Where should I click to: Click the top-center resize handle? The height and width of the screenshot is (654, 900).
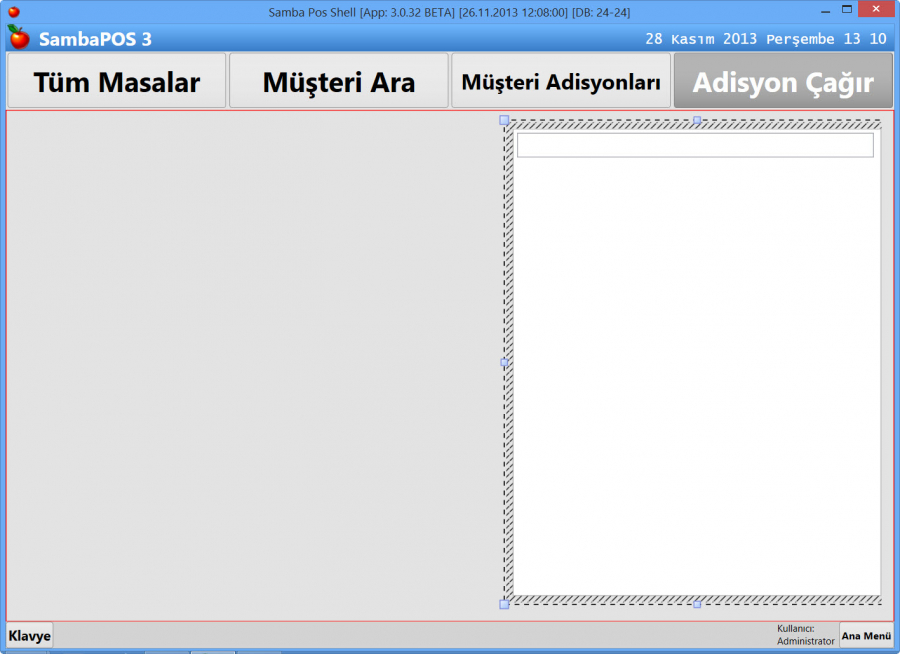click(x=696, y=120)
